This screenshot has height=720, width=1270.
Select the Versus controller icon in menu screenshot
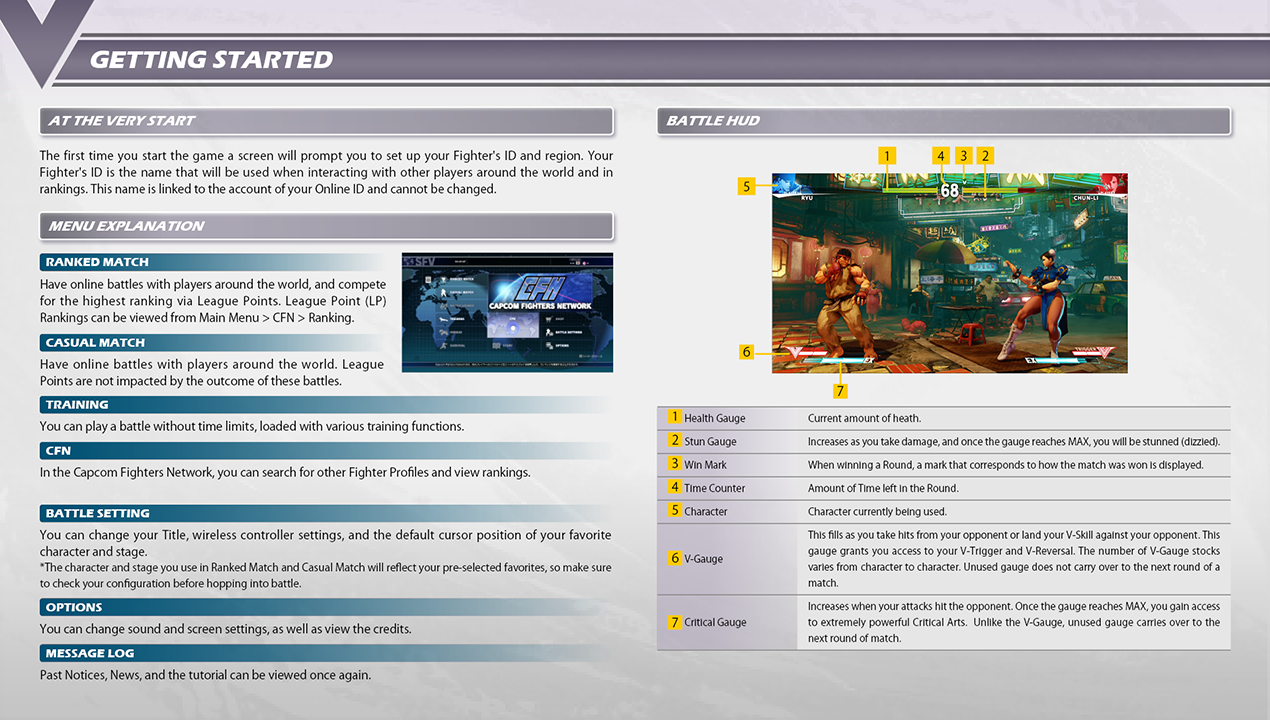click(443, 332)
